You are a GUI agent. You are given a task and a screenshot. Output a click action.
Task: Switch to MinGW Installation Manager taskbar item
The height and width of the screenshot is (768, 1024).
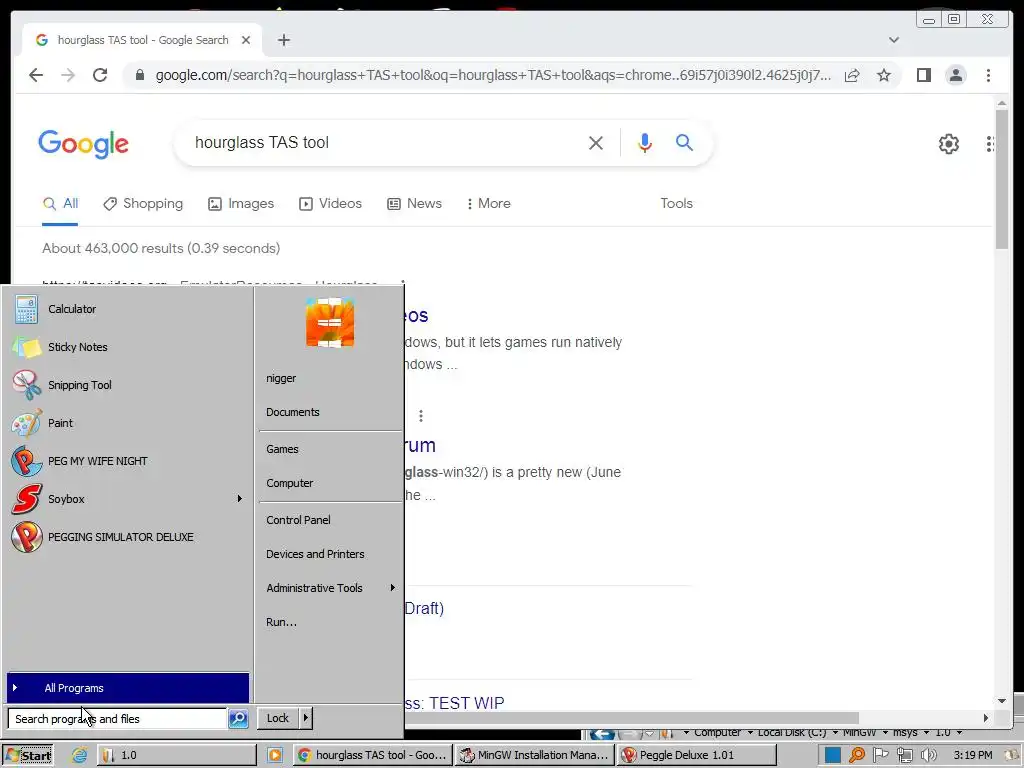point(534,755)
